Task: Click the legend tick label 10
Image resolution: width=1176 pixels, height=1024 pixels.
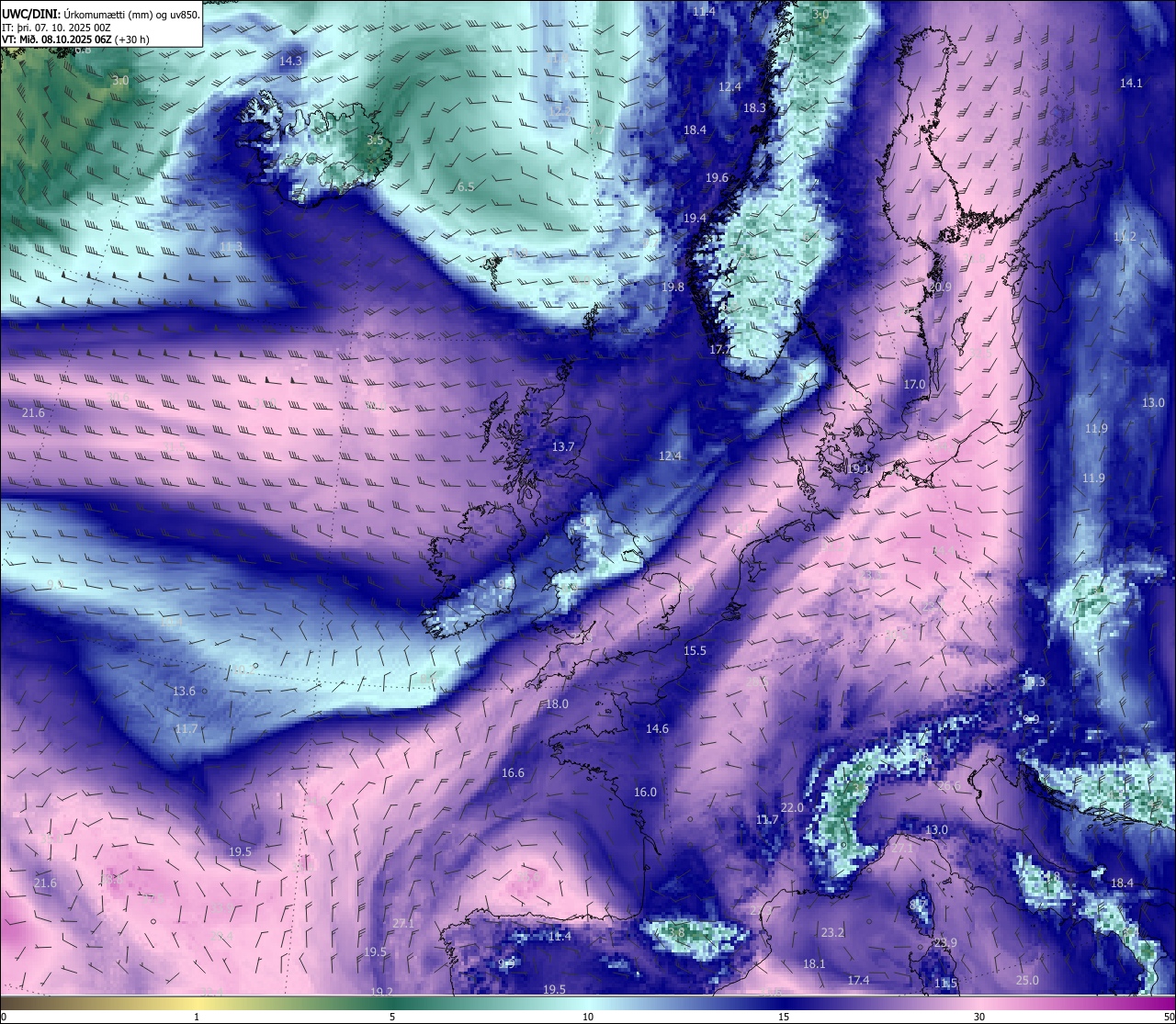Action: pos(588,1017)
